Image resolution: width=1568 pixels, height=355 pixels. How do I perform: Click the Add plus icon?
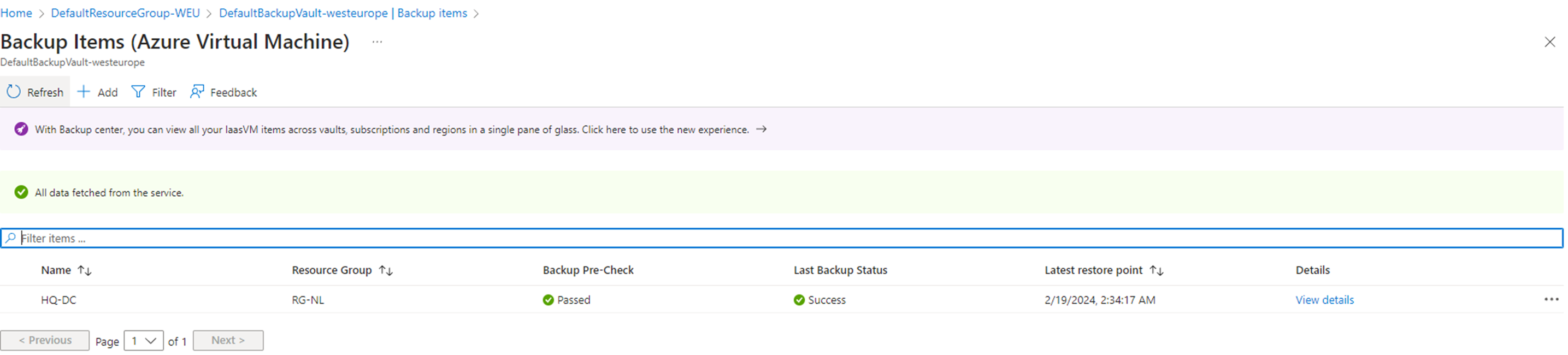[x=84, y=92]
